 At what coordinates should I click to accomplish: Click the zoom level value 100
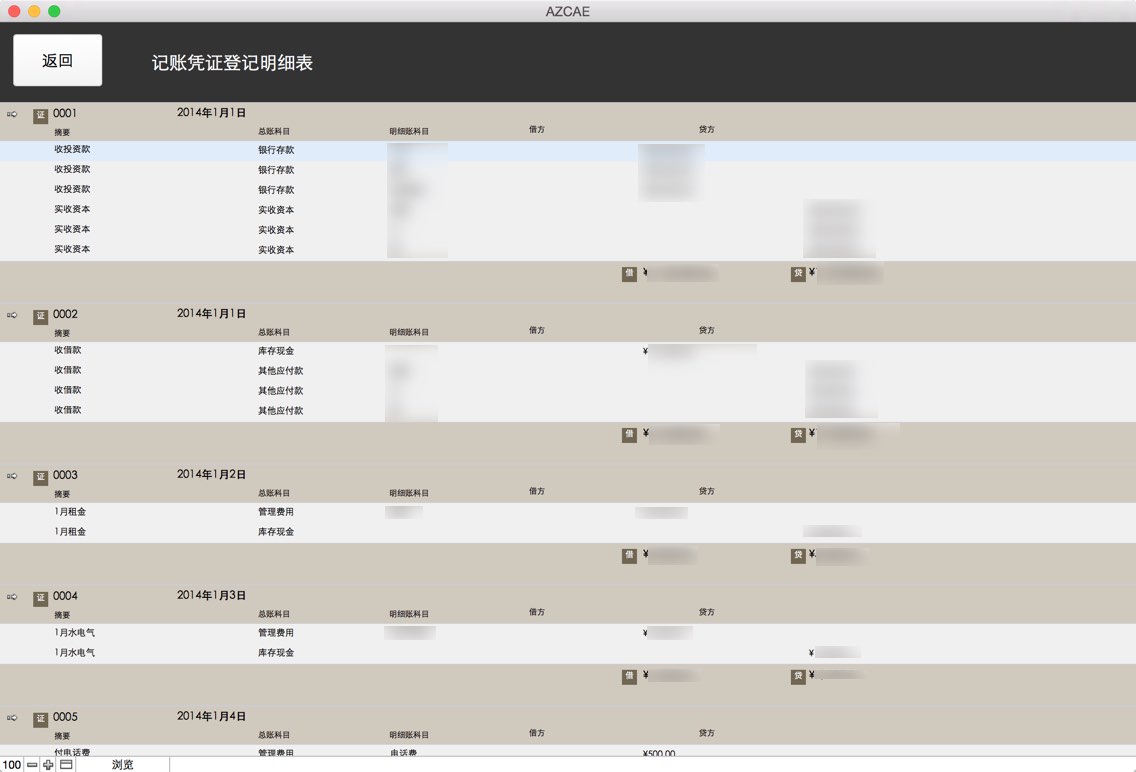[x=12, y=765]
